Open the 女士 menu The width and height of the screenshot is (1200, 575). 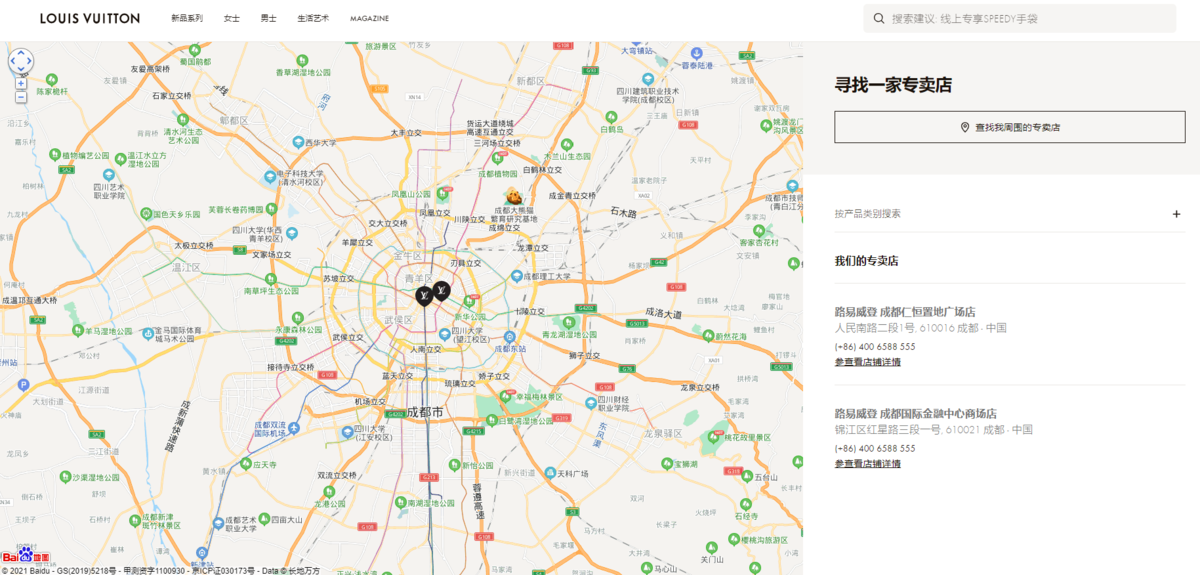232,19
